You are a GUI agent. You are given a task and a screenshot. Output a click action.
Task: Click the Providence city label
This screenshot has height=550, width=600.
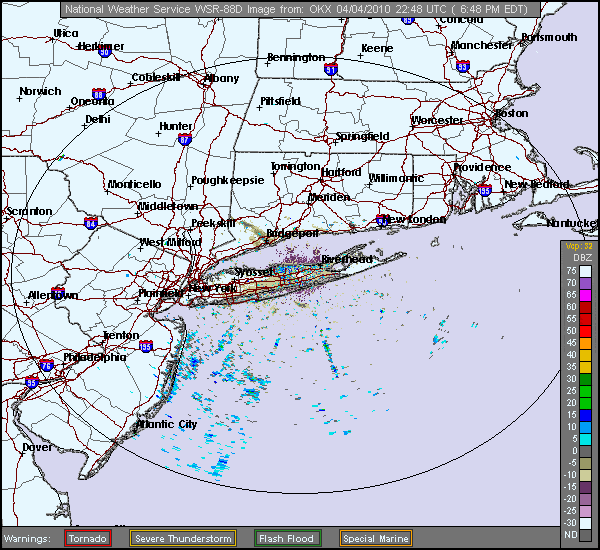point(482,167)
